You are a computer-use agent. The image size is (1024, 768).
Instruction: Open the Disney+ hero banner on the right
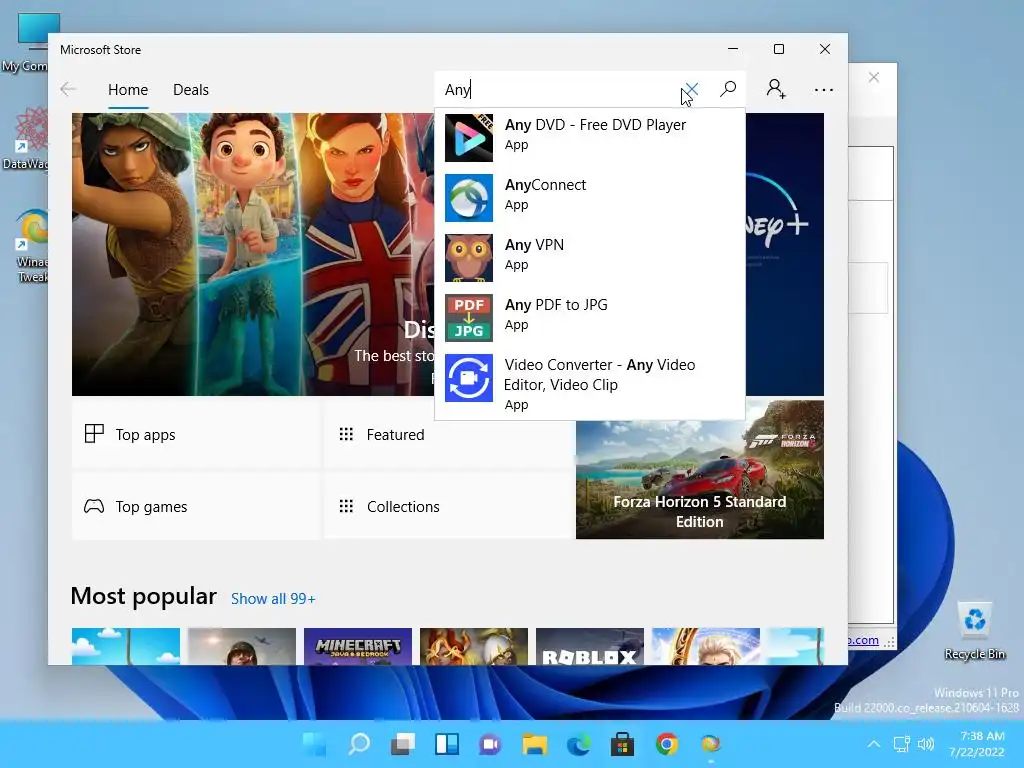point(784,255)
